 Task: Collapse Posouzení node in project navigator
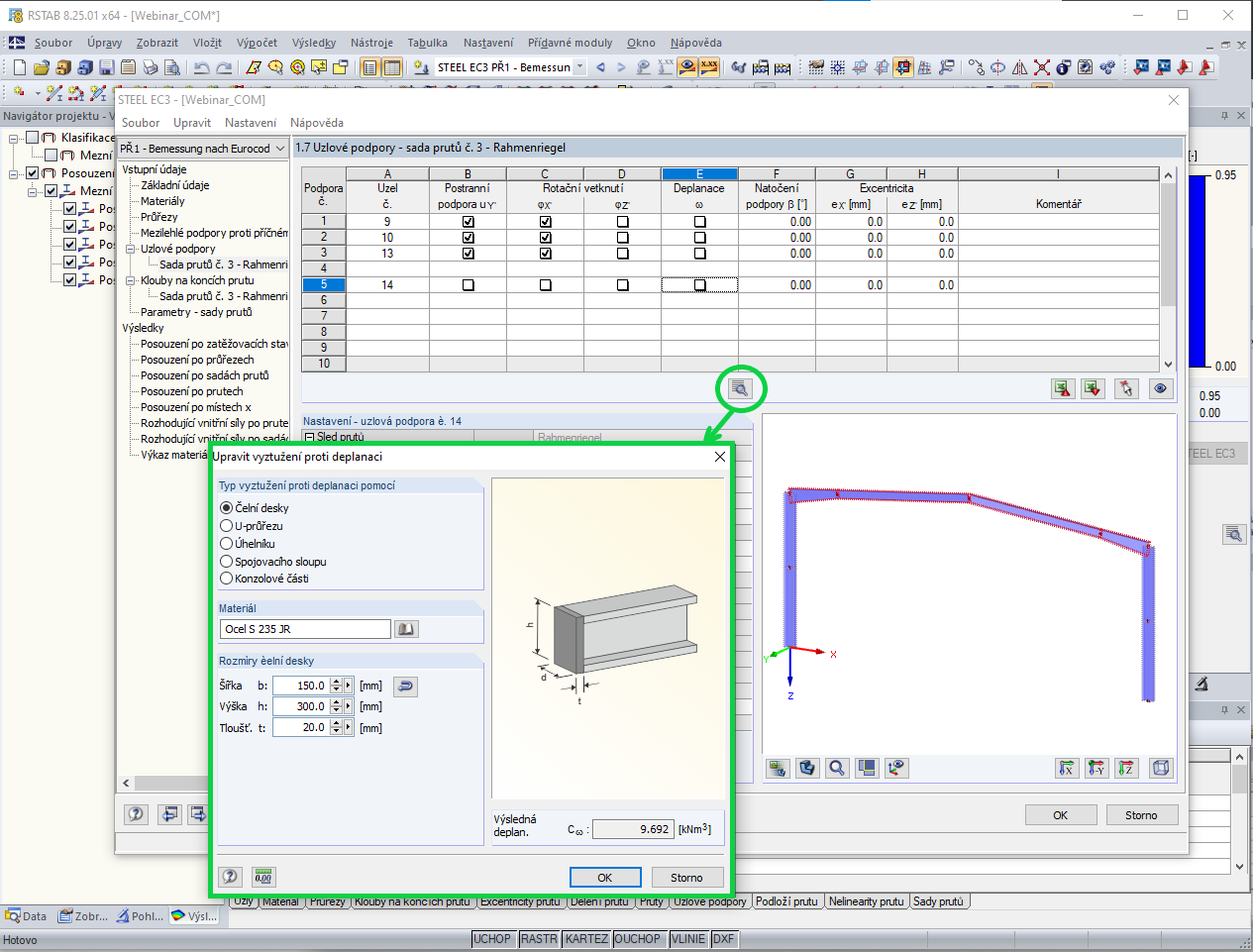[x=14, y=173]
